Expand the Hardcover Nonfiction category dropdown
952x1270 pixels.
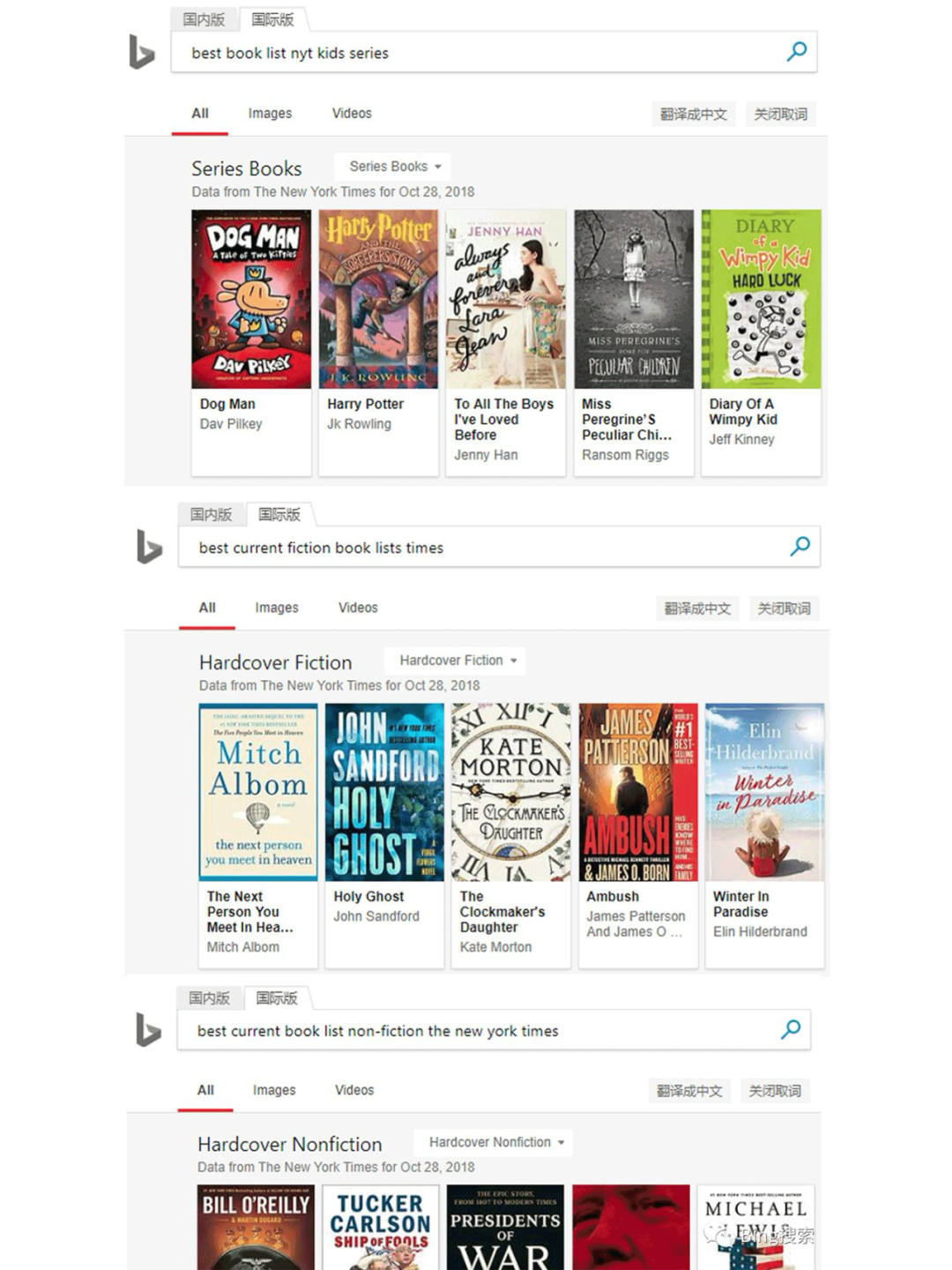point(495,1142)
